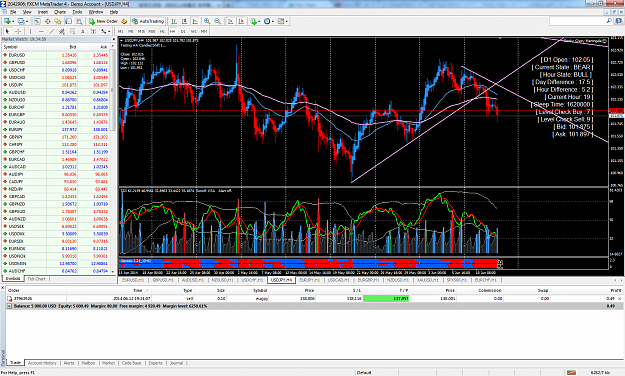The width and height of the screenshot is (625, 376).
Task: Toggle the Data Window crosshair icon
Action: coord(47,21)
